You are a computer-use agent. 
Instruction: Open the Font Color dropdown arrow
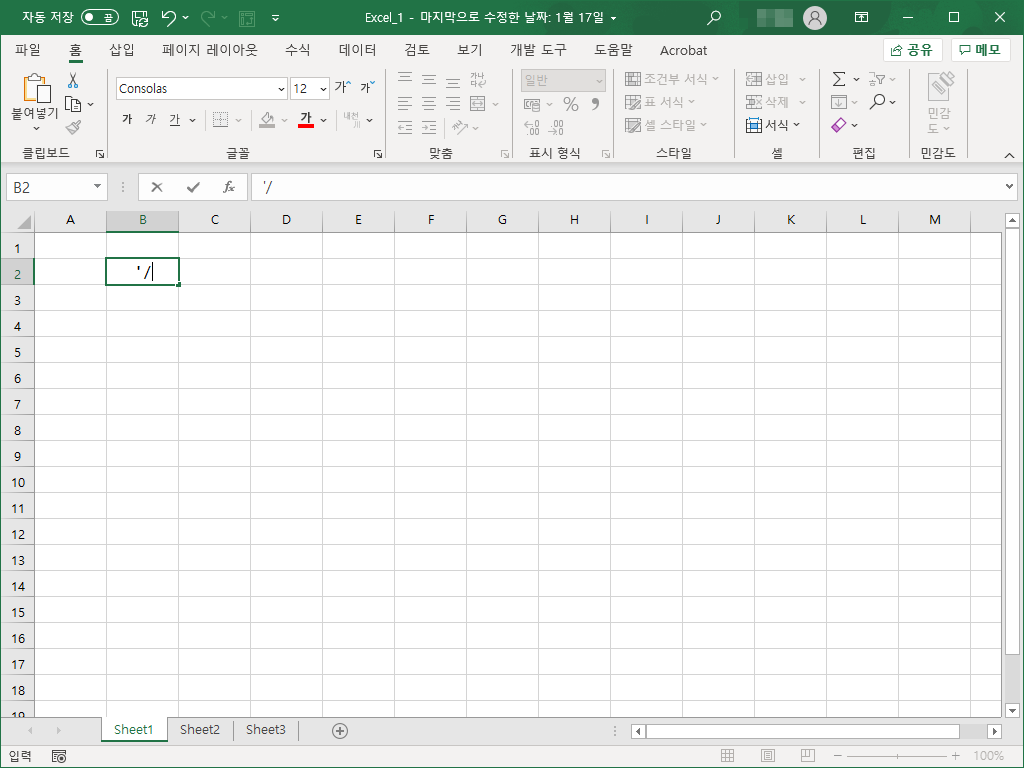click(323, 120)
